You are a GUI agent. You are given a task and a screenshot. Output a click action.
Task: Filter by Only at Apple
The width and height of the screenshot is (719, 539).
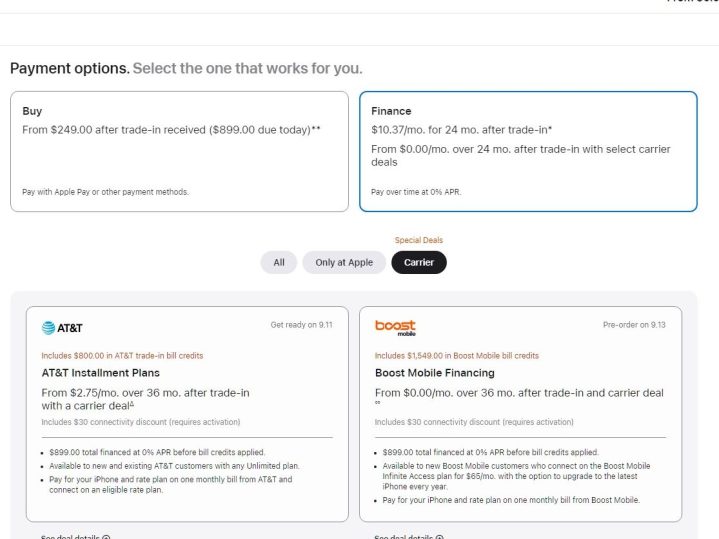(x=344, y=262)
